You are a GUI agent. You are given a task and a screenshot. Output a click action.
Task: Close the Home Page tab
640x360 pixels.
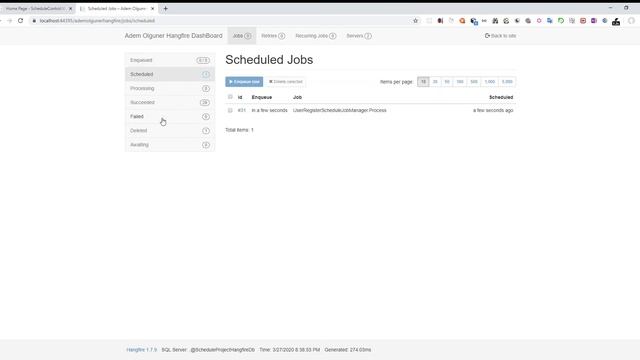[70, 9]
